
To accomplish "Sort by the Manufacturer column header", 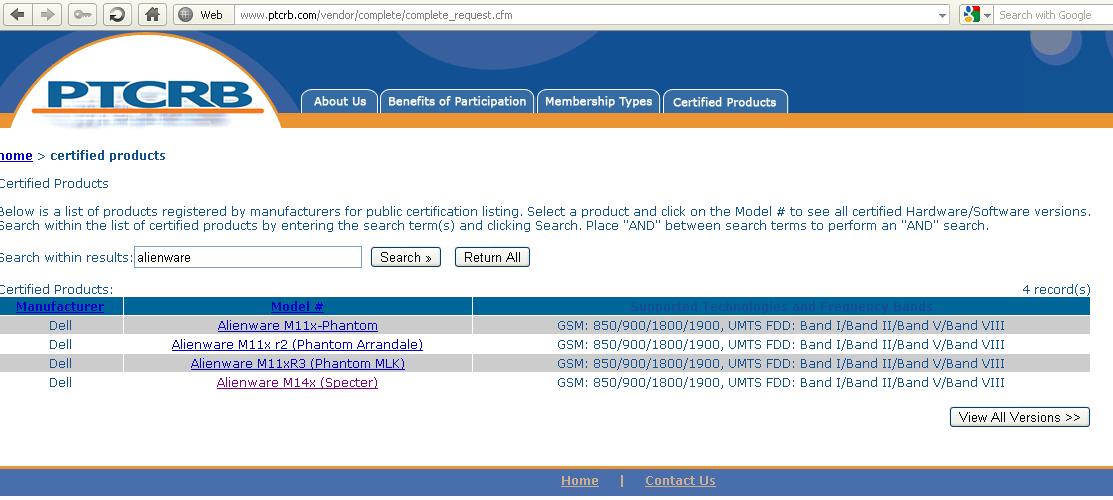I will pos(60,307).
